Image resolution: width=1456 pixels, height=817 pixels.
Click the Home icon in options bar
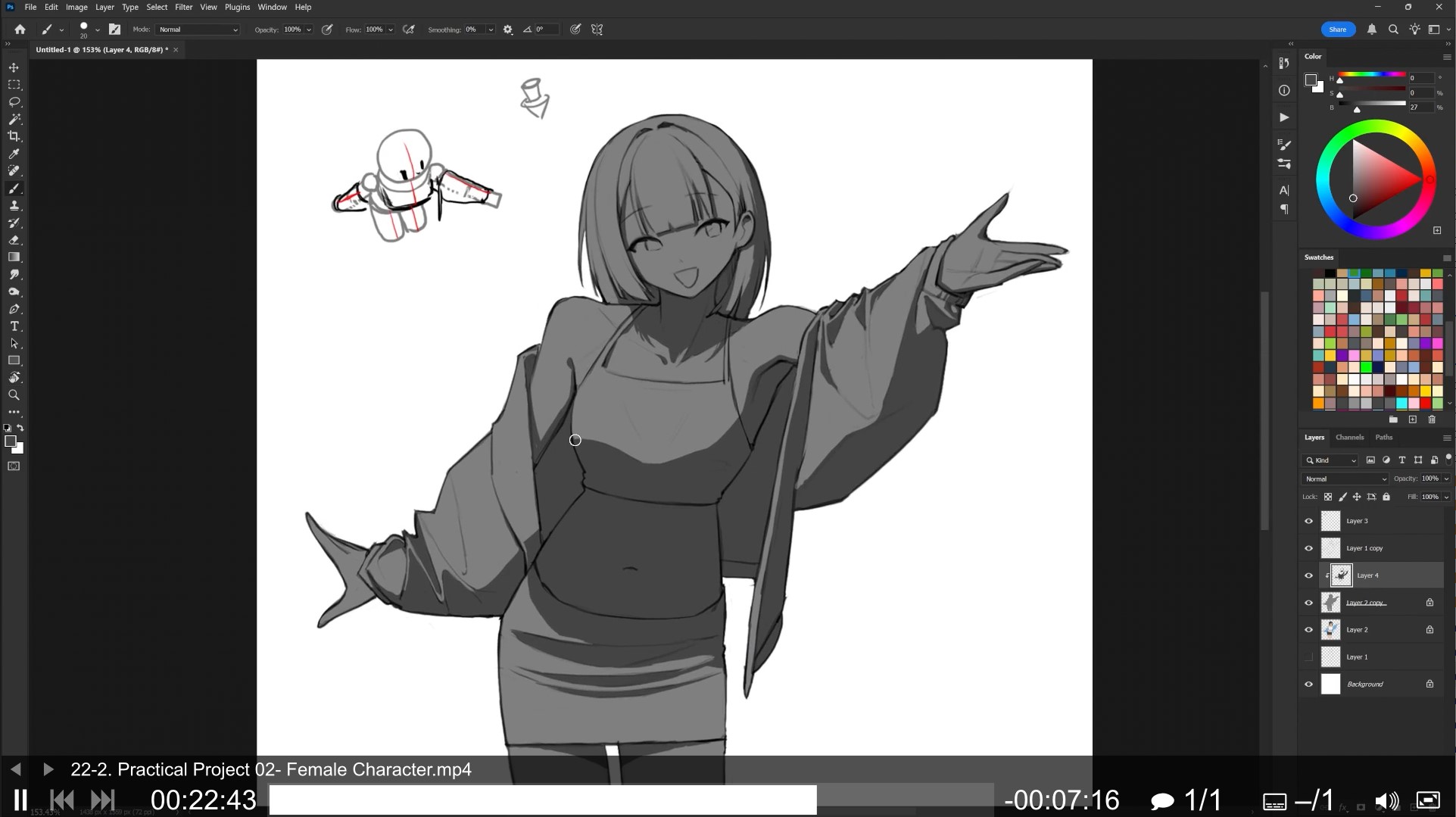pyautogui.click(x=20, y=30)
